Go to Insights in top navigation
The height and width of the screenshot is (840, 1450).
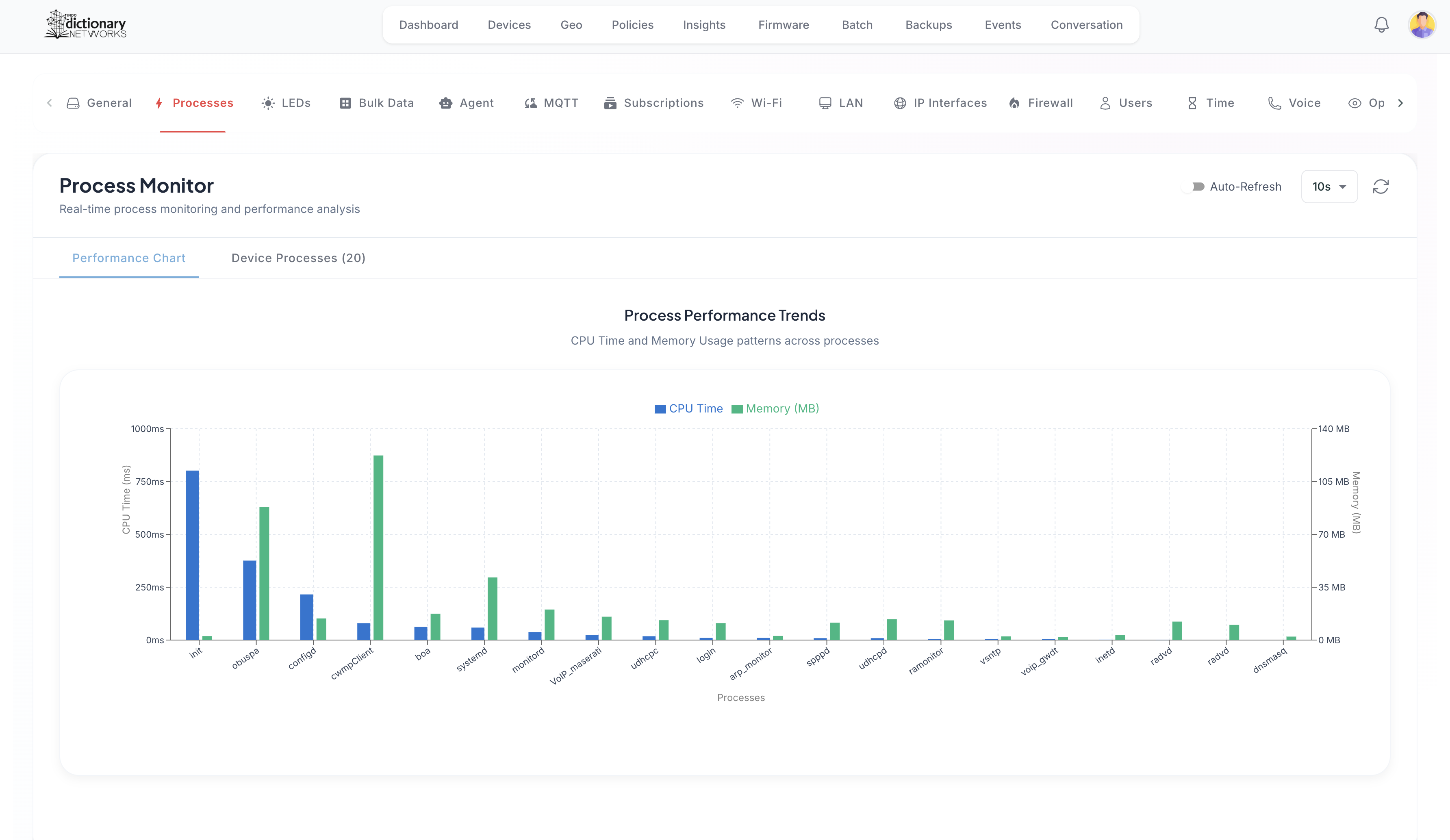(x=704, y=25)
